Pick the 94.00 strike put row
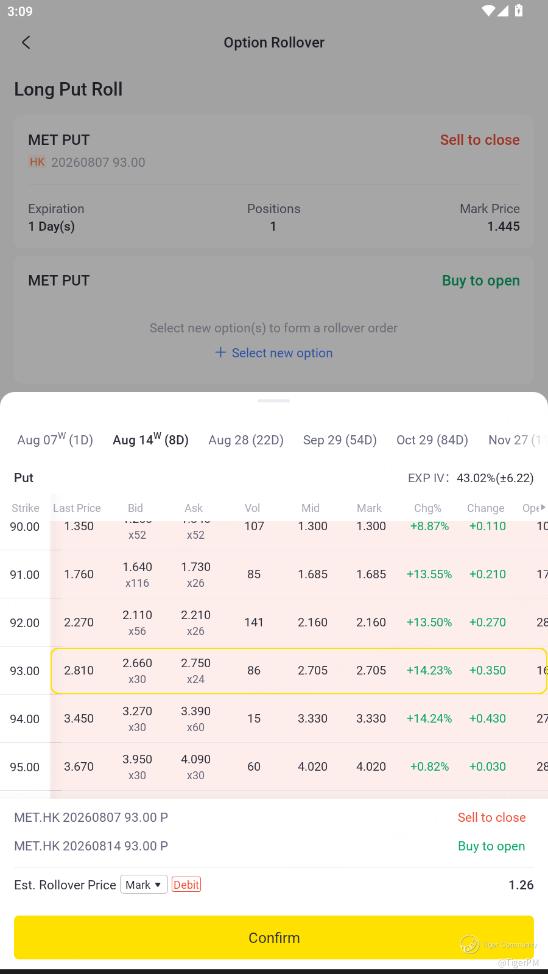The width and height of the screenshot is (548, 974). [274, 719]
